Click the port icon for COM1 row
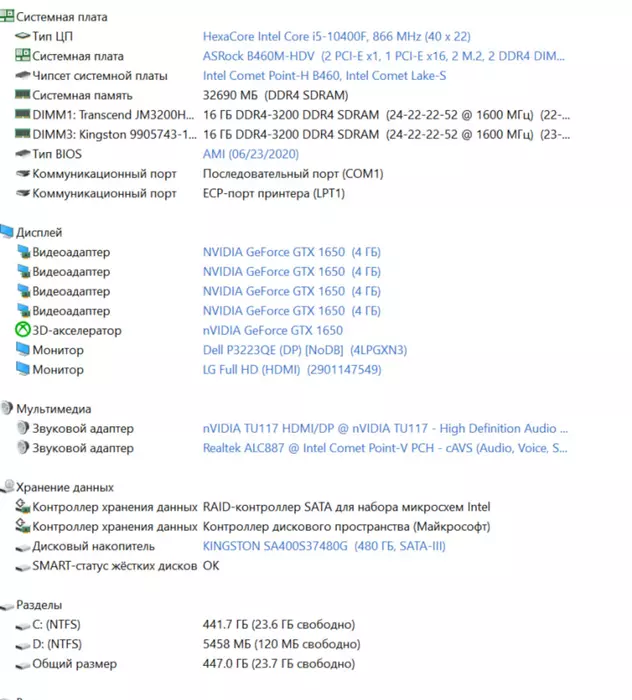 click(x=23, y=173)
